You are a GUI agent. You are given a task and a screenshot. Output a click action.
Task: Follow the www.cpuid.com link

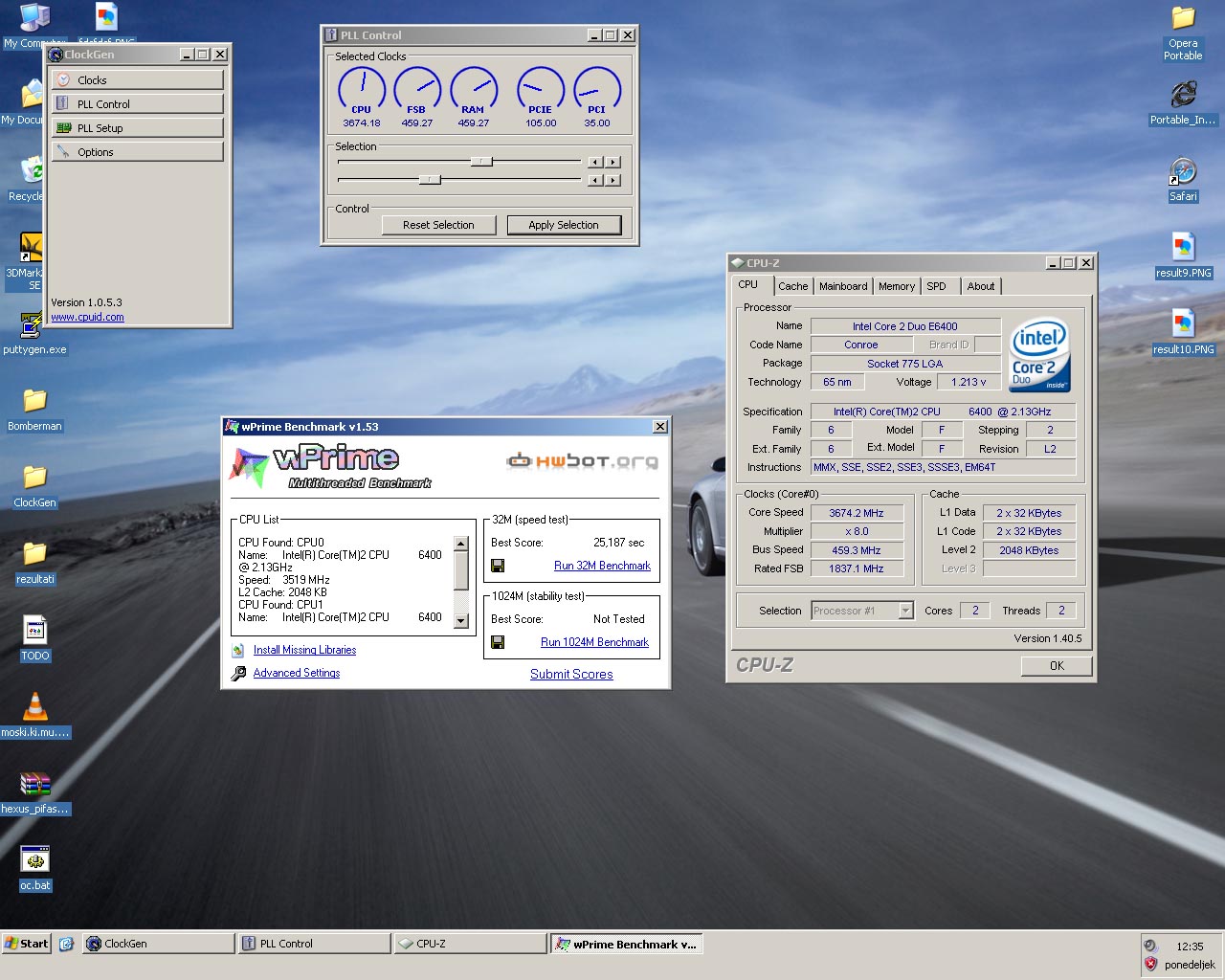(87, 317)
